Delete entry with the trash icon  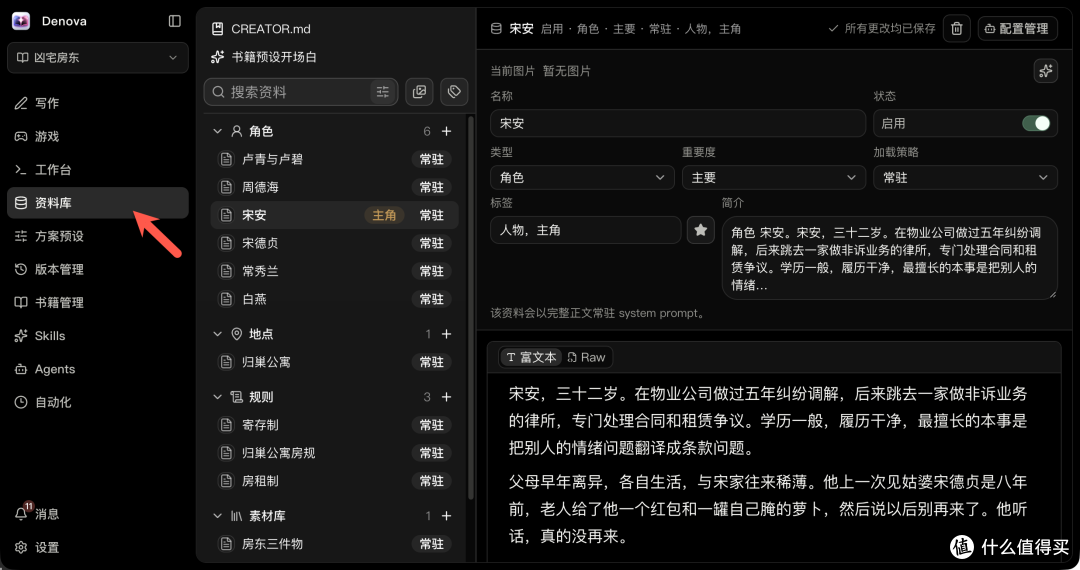click(x=957, y=29)
